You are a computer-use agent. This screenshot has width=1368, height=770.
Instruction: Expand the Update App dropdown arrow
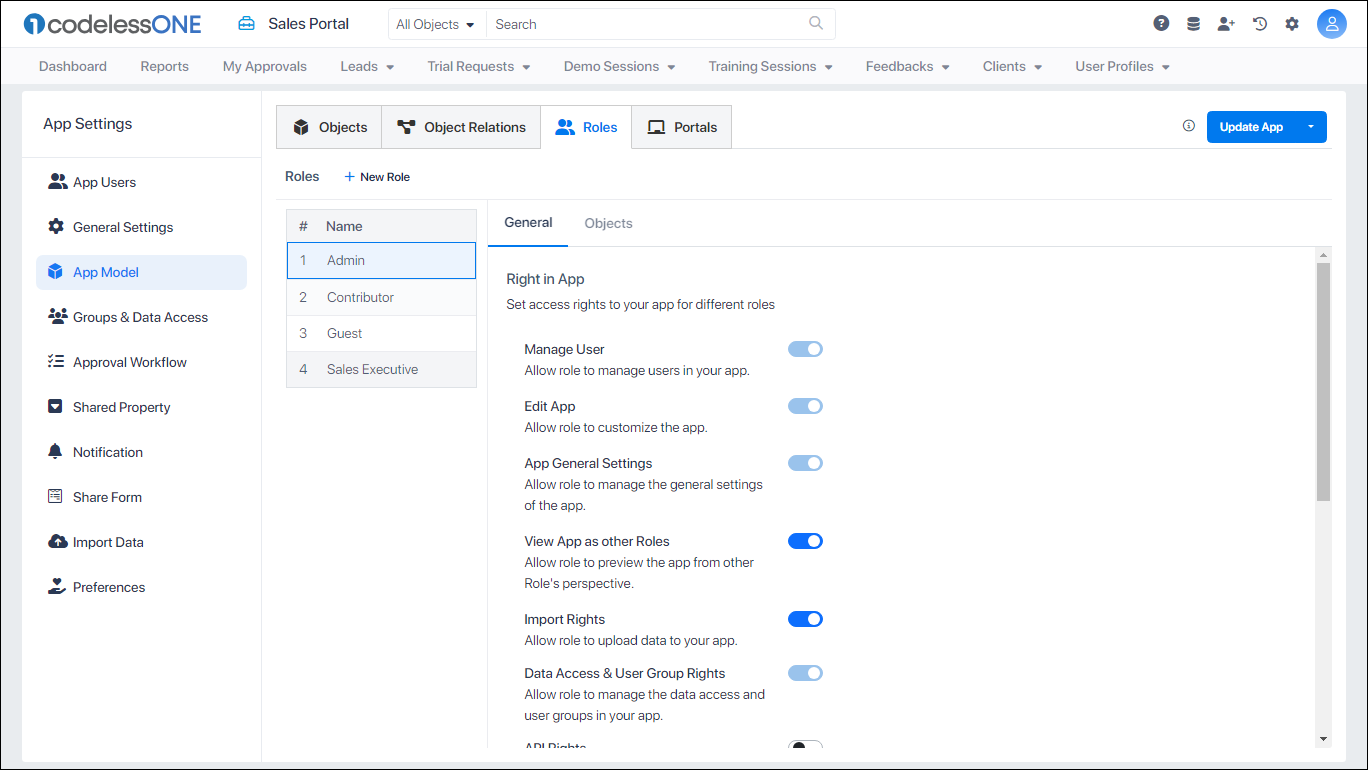click(1311, 127)
